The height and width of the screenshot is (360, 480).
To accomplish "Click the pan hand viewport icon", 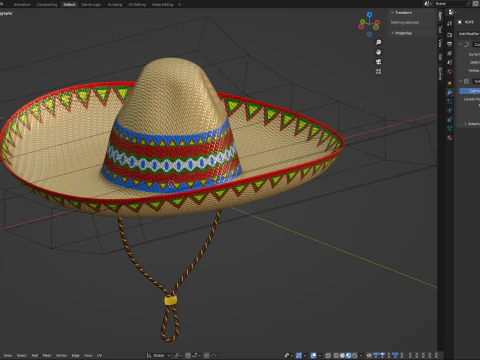I will (x=378, y=52).
